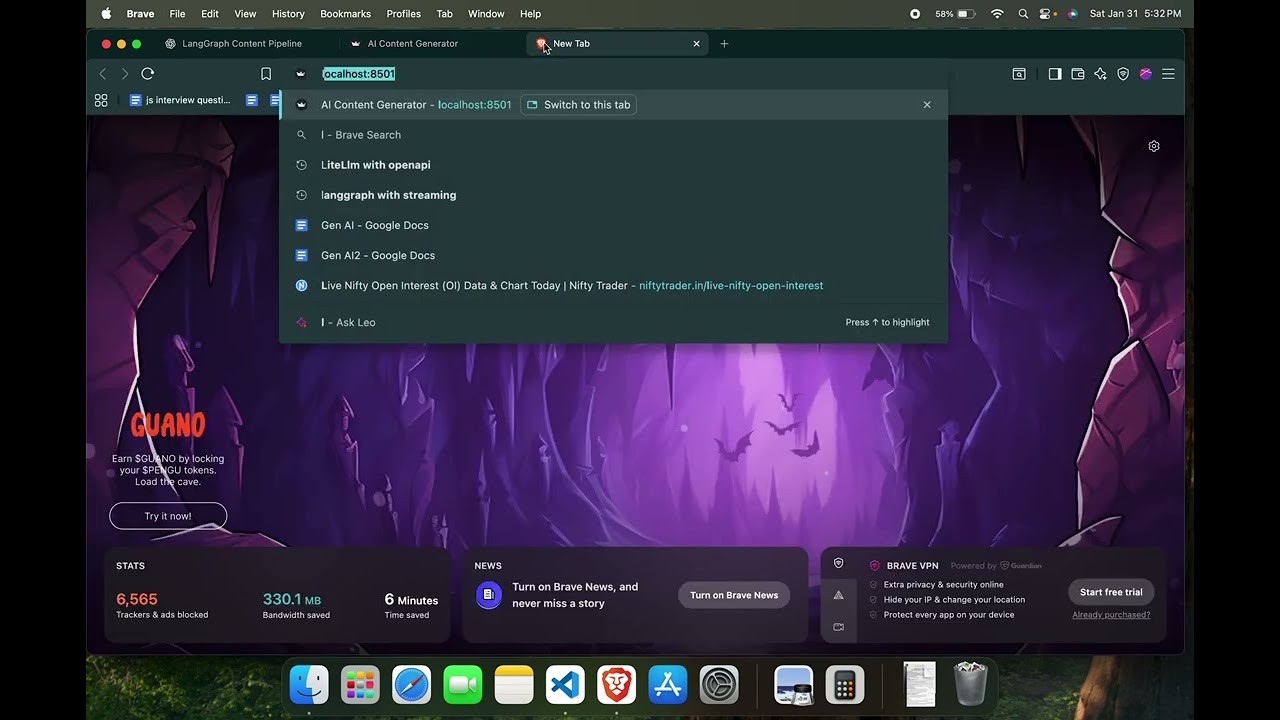Image resolution: width=1280 pixels, height=720 pixels.
Task: Click the localhost:8501 address bar field
Action: pyautogui.click(x=614, y=74)
